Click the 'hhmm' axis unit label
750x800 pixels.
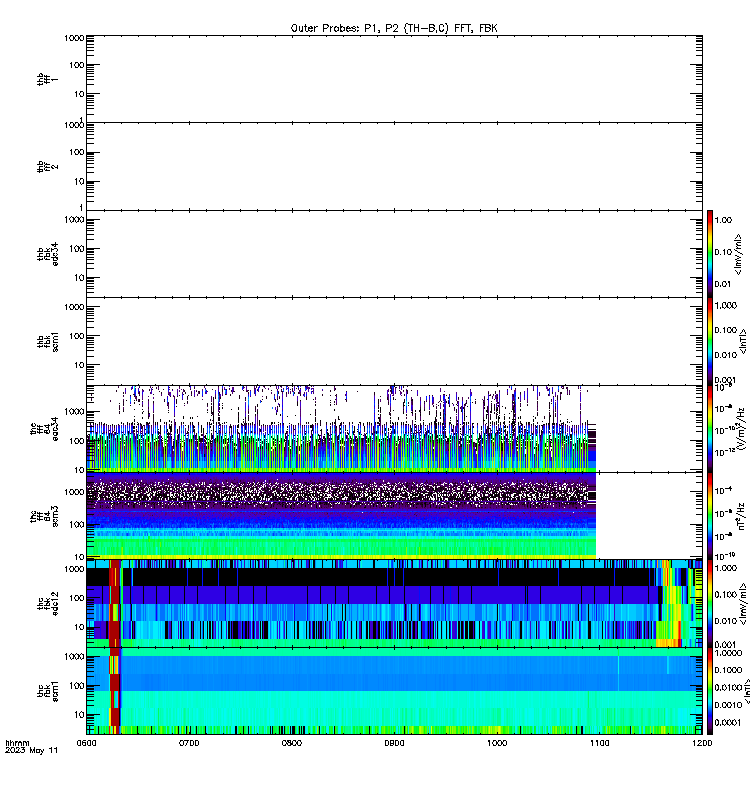pyautogui.click(x=17, y=743)
